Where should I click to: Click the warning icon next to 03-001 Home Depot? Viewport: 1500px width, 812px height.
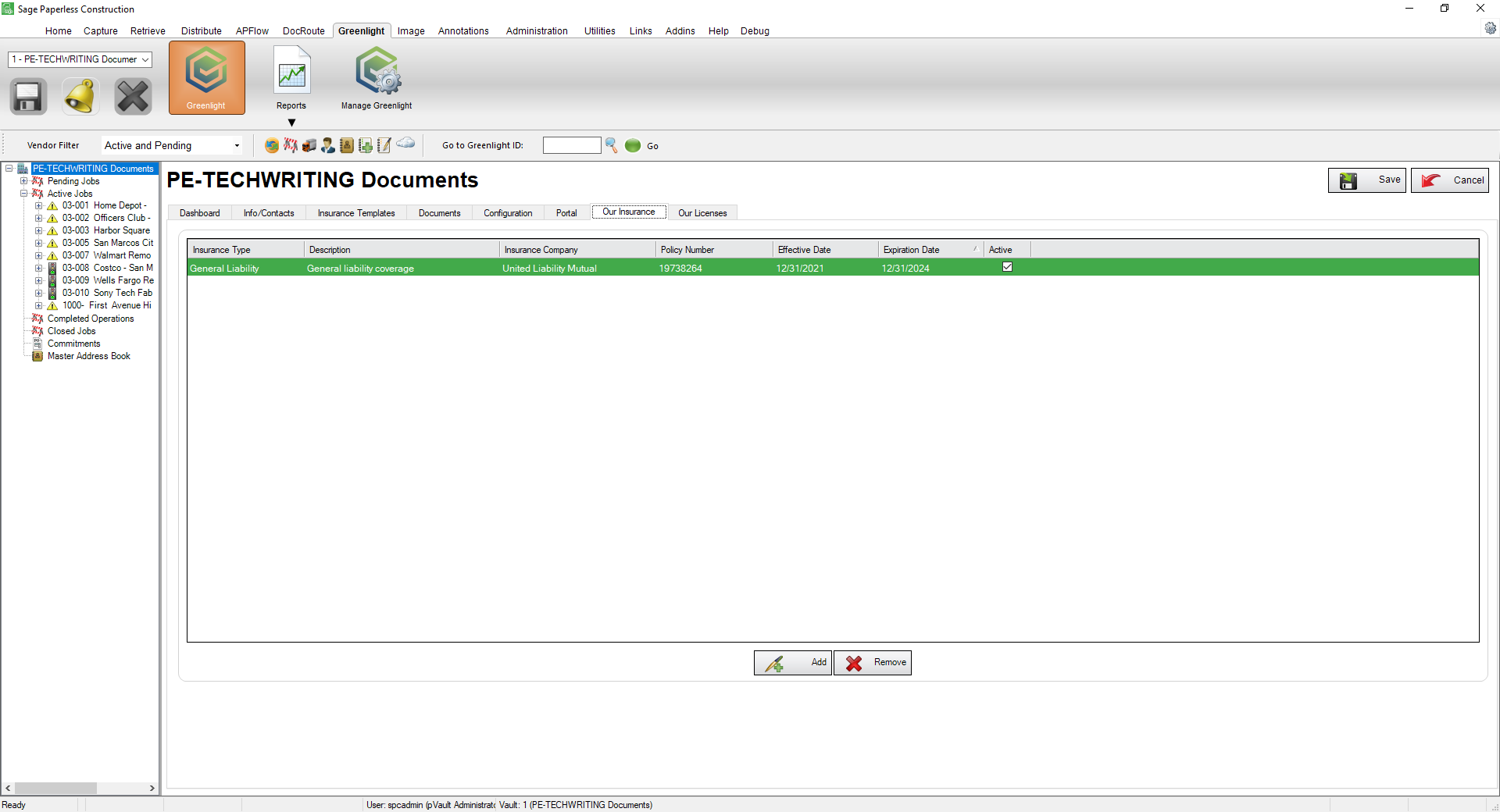pyautogui.click(x=52, y=206)
